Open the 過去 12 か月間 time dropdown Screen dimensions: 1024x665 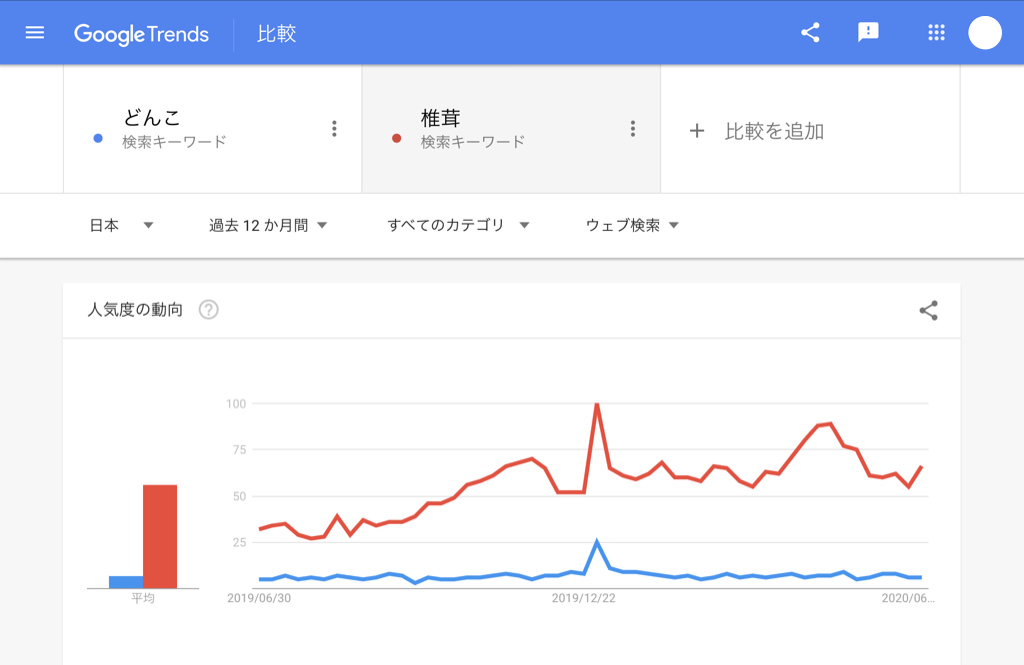268,225
